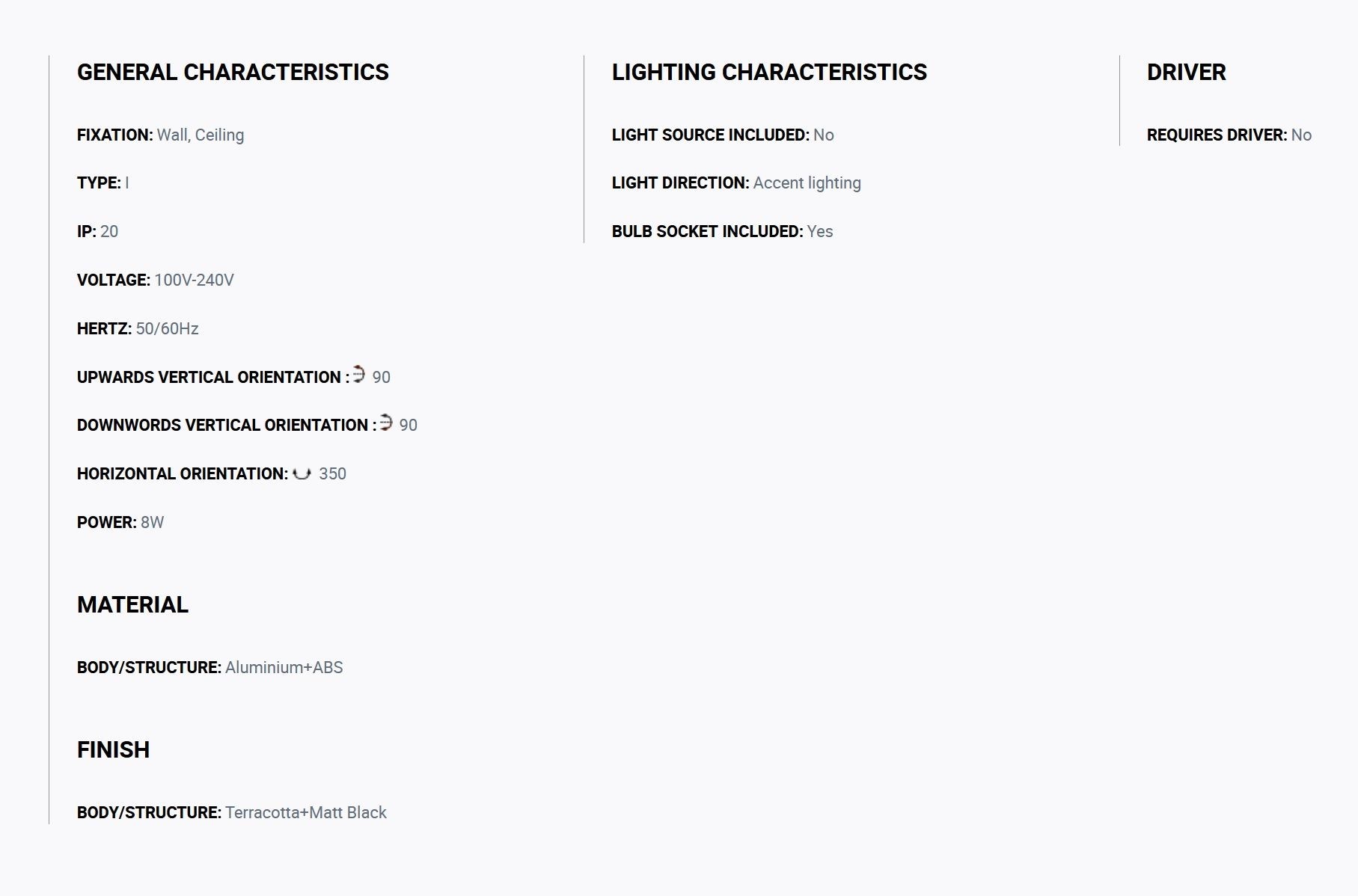Select the Light Source Included label
Viewport: 1358px width, 896px height.
click(710, 135)
